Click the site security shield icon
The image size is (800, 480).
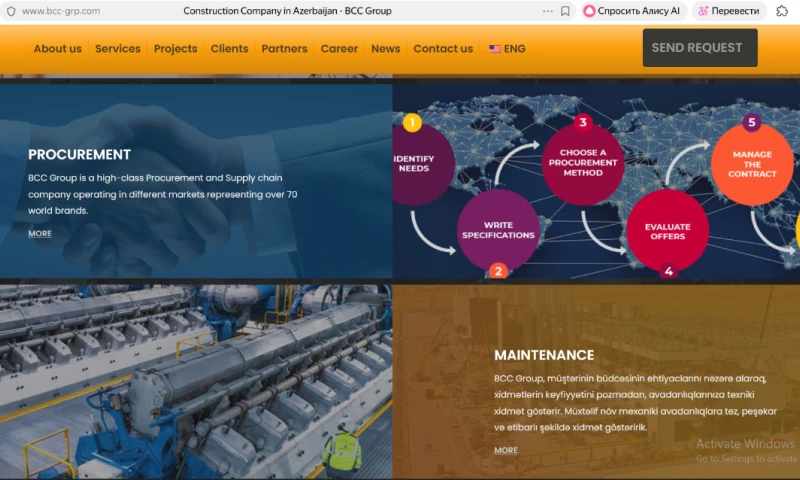[x=11, y=11]
